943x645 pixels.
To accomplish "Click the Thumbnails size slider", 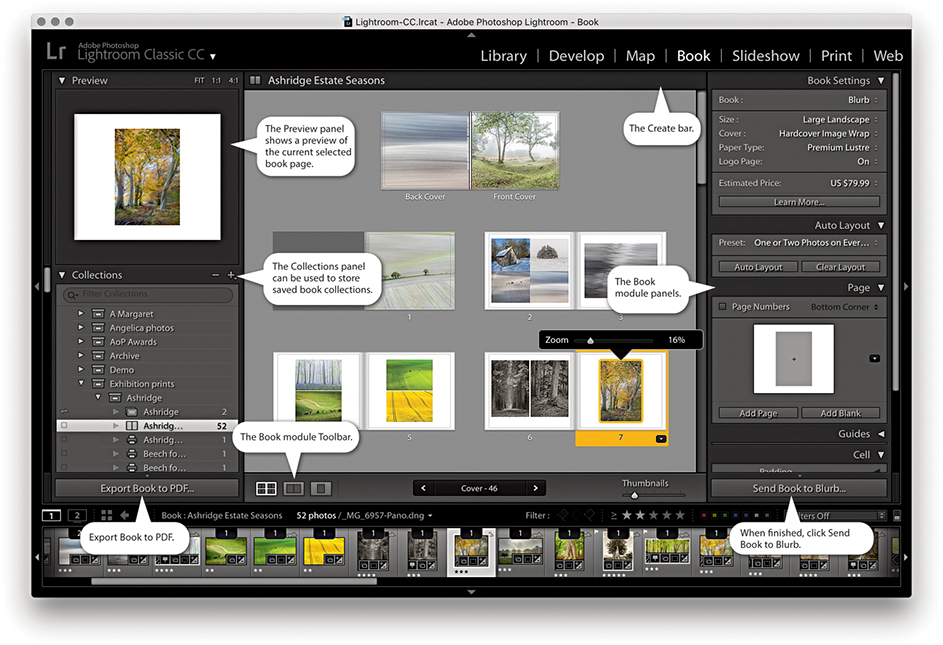I will click(x=634, y=495).
